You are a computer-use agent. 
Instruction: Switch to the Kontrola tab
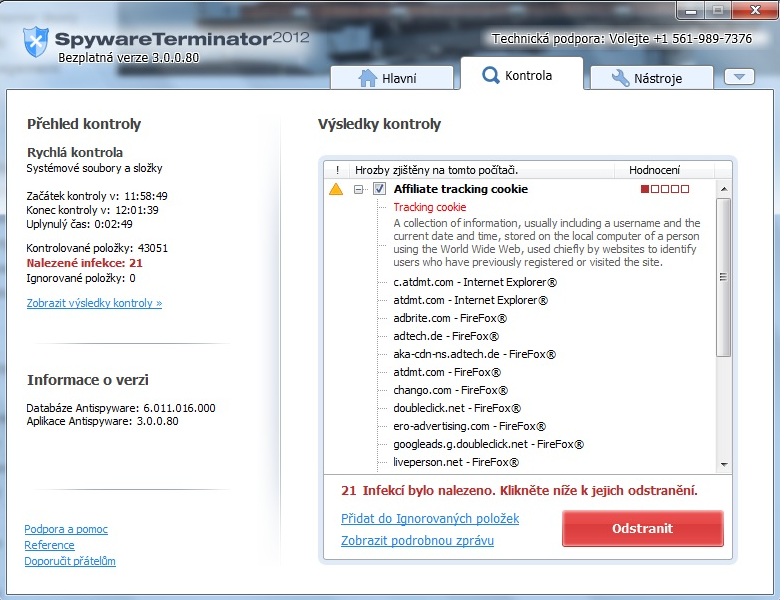(x=522, y=74)
